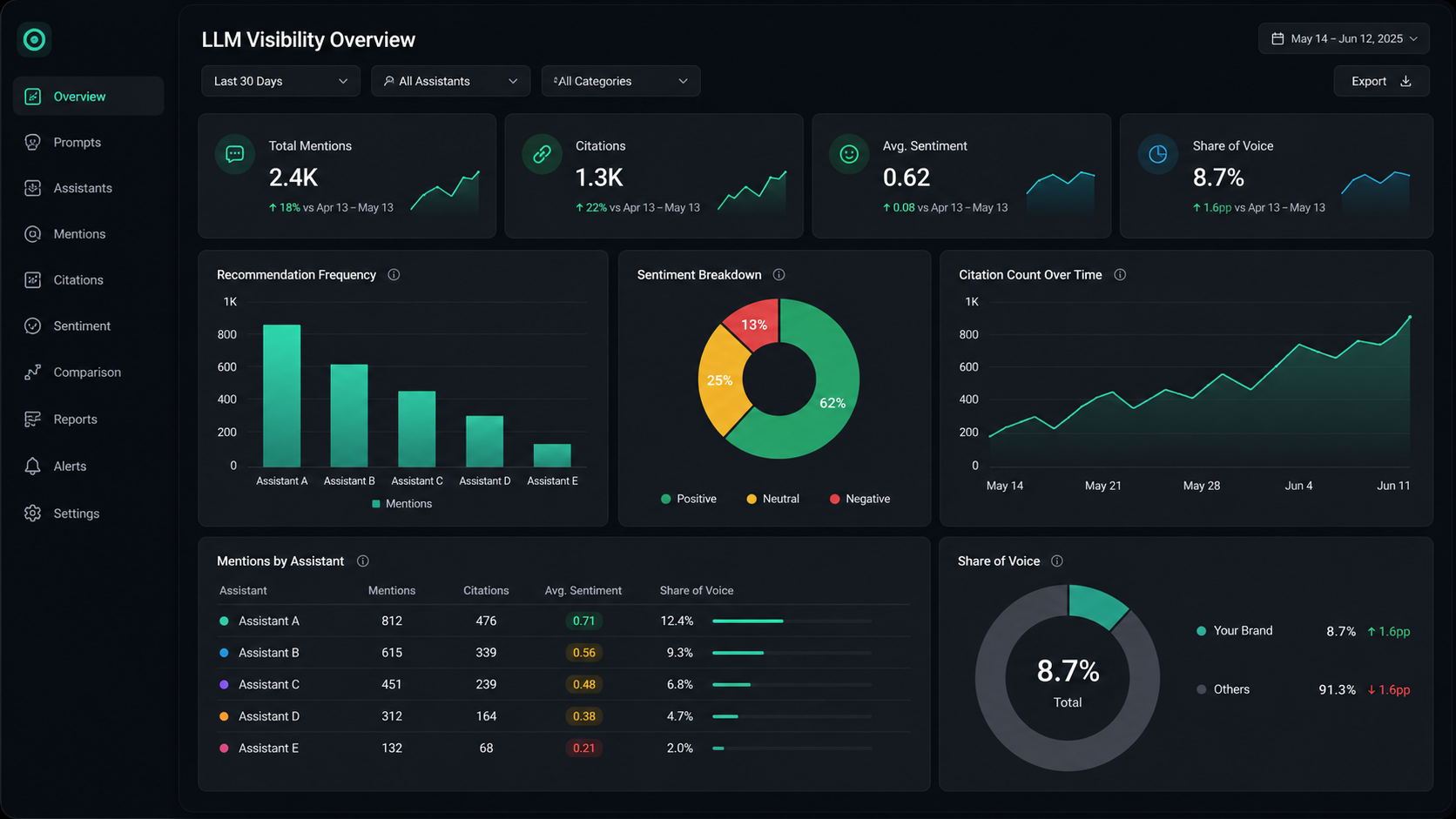The image size is (1456, 819).
Task: Open the Reports menu item
Action: tap(88, 420)
